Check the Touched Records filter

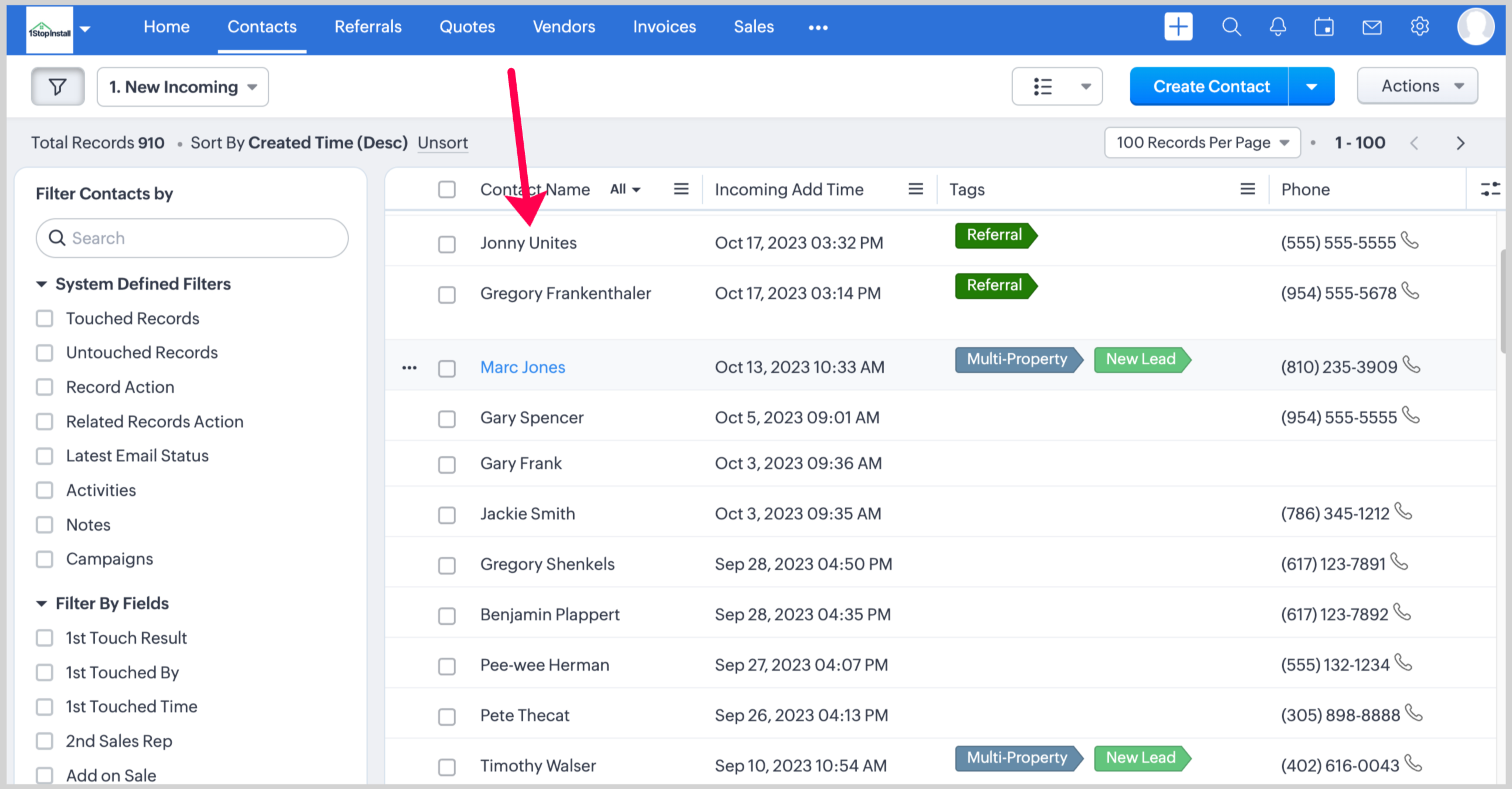click(45, 318)
